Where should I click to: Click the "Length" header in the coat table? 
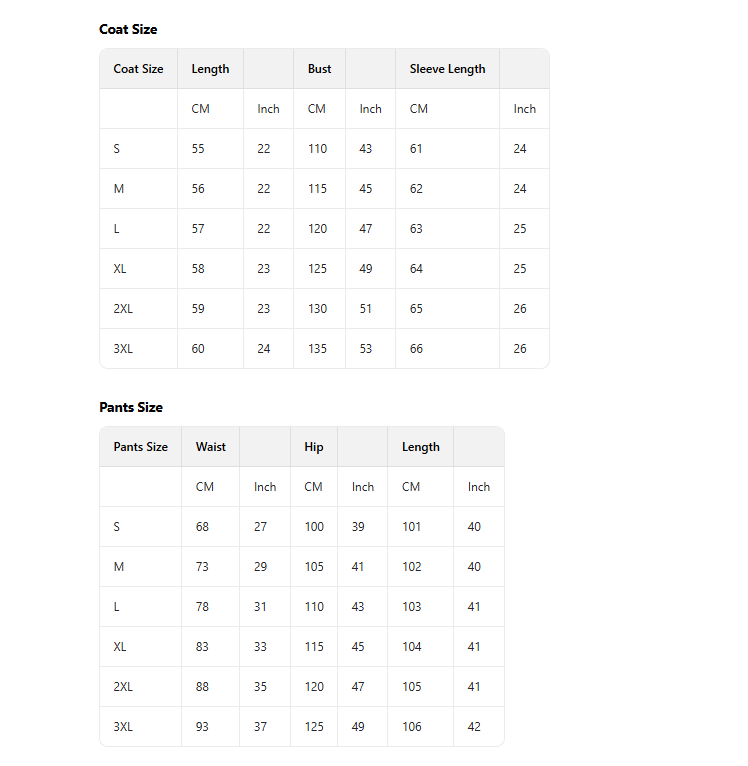[210, 69]
